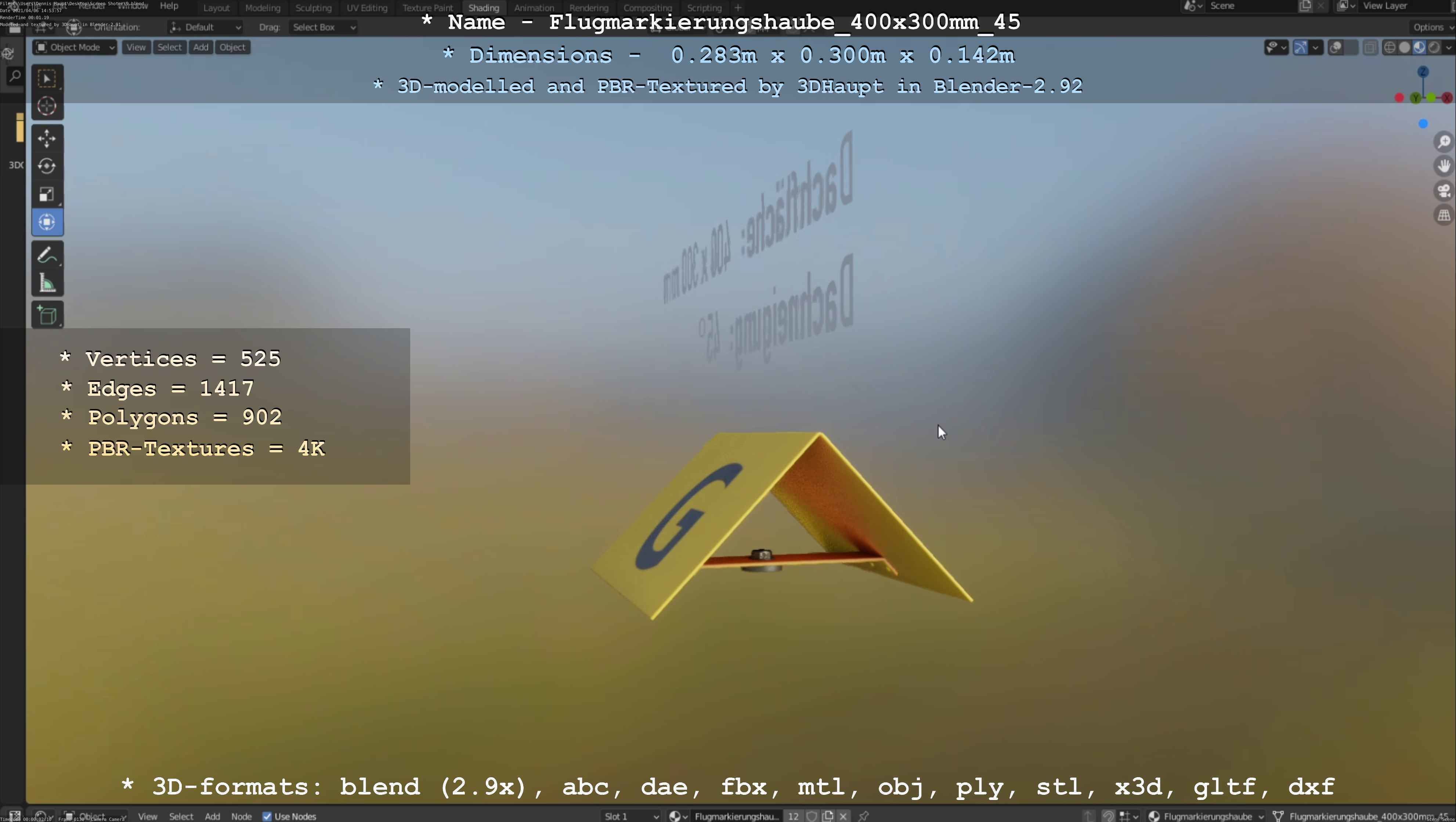Switch to Wireframe viewport shading
The image size is (1456, 822).
coord(1389,47)
